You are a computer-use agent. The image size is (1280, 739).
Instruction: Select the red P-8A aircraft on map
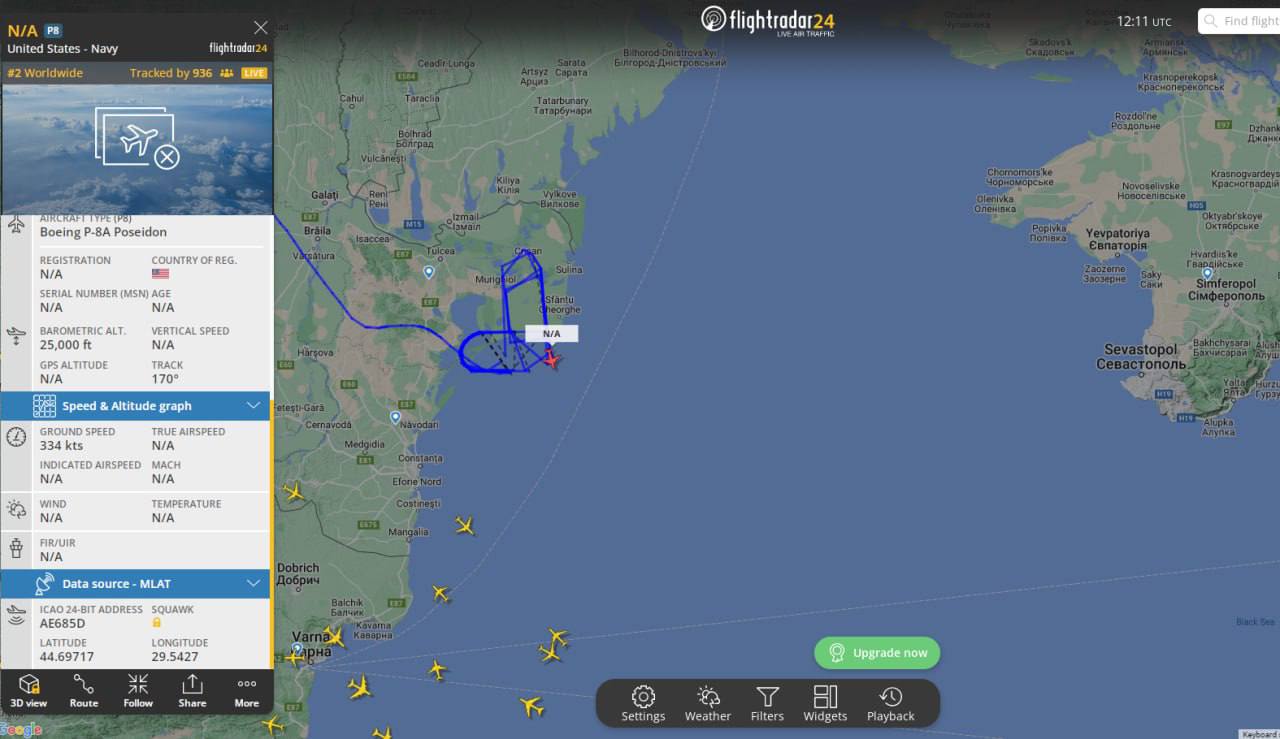(x=551, y=359)
